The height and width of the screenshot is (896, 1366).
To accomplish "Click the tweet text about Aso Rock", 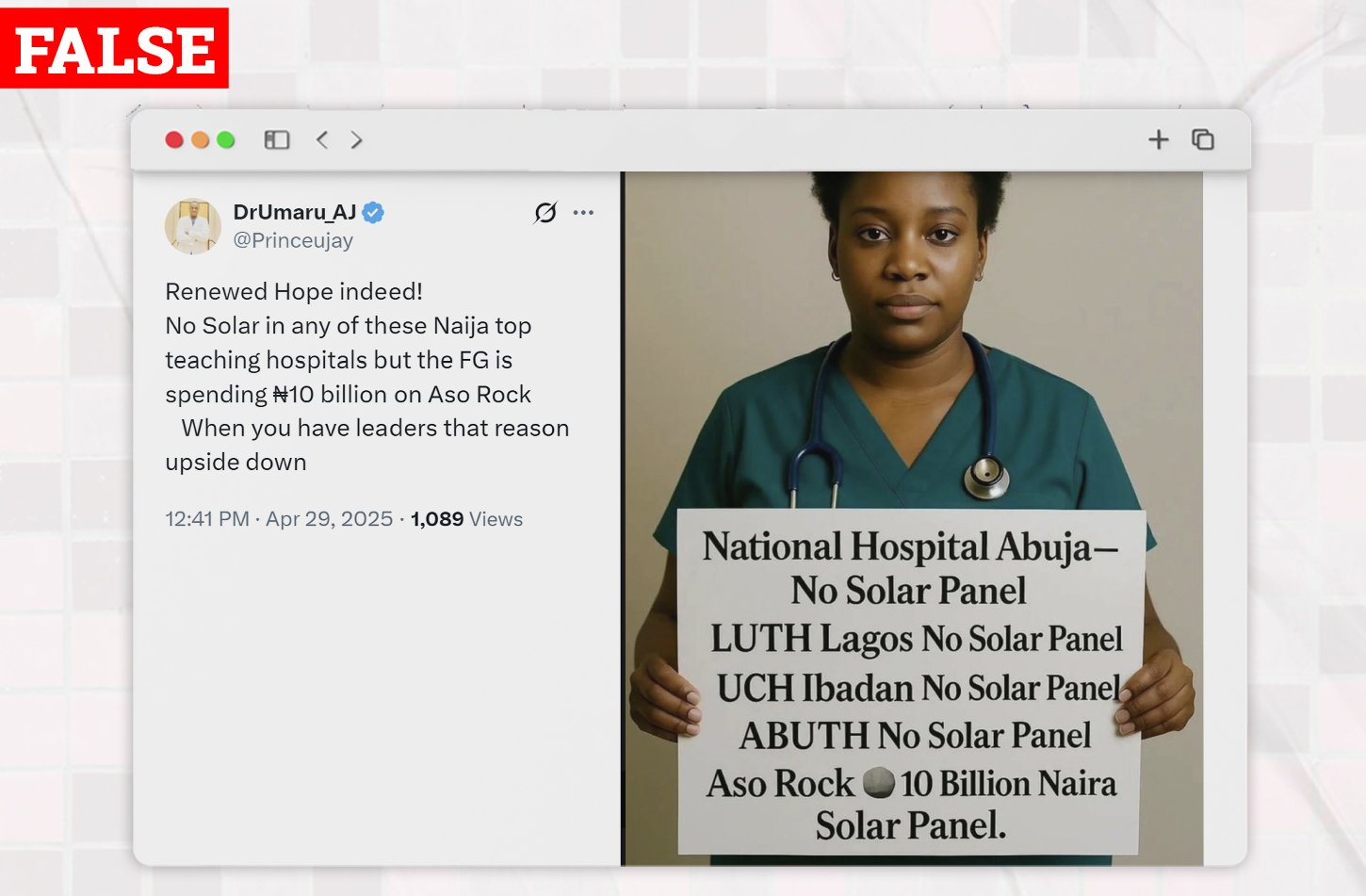I will tap(367, 377).
